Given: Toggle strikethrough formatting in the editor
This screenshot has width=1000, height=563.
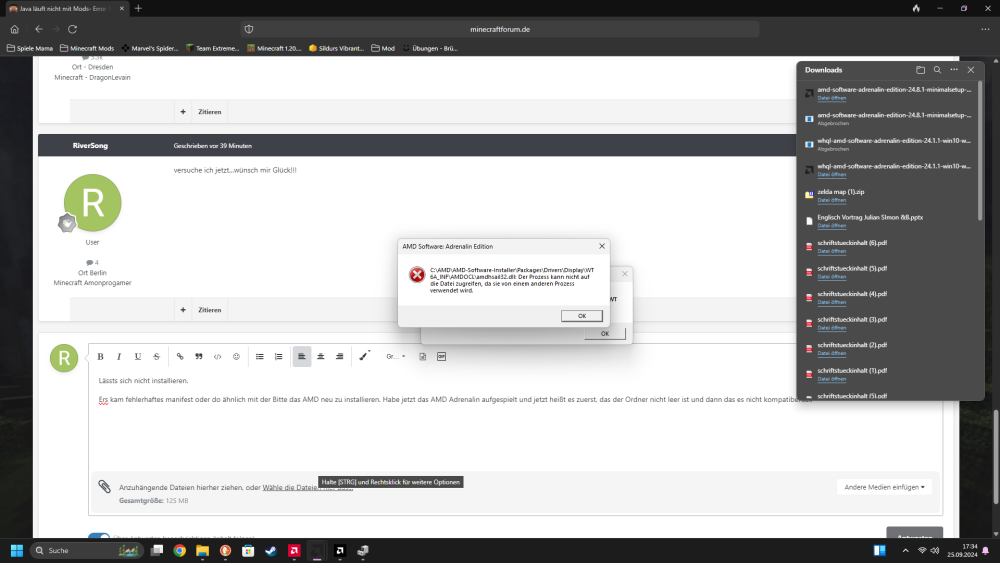Looking at the screenshot, I should (156, 356).
